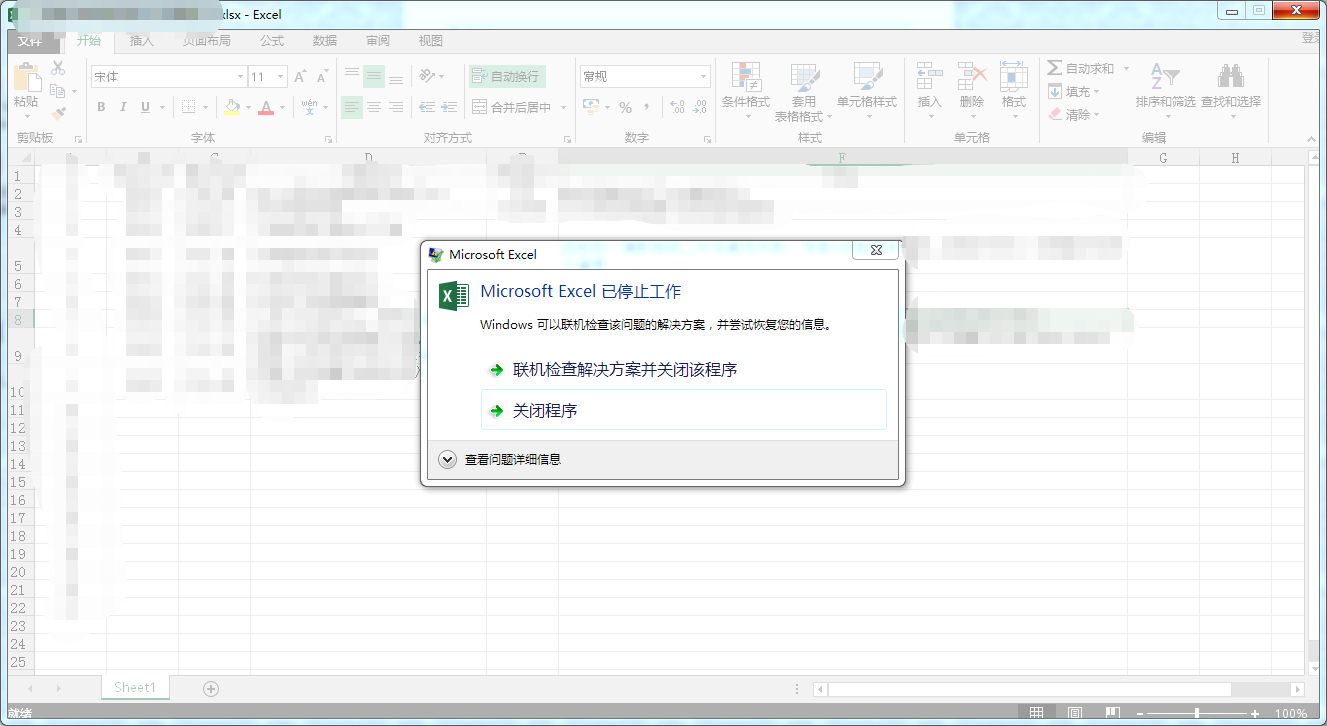Viewport: 1327px width, 726px height.
Task: Open the File (文件) tab
Action: pyautogui.click(x=30, y=41)
